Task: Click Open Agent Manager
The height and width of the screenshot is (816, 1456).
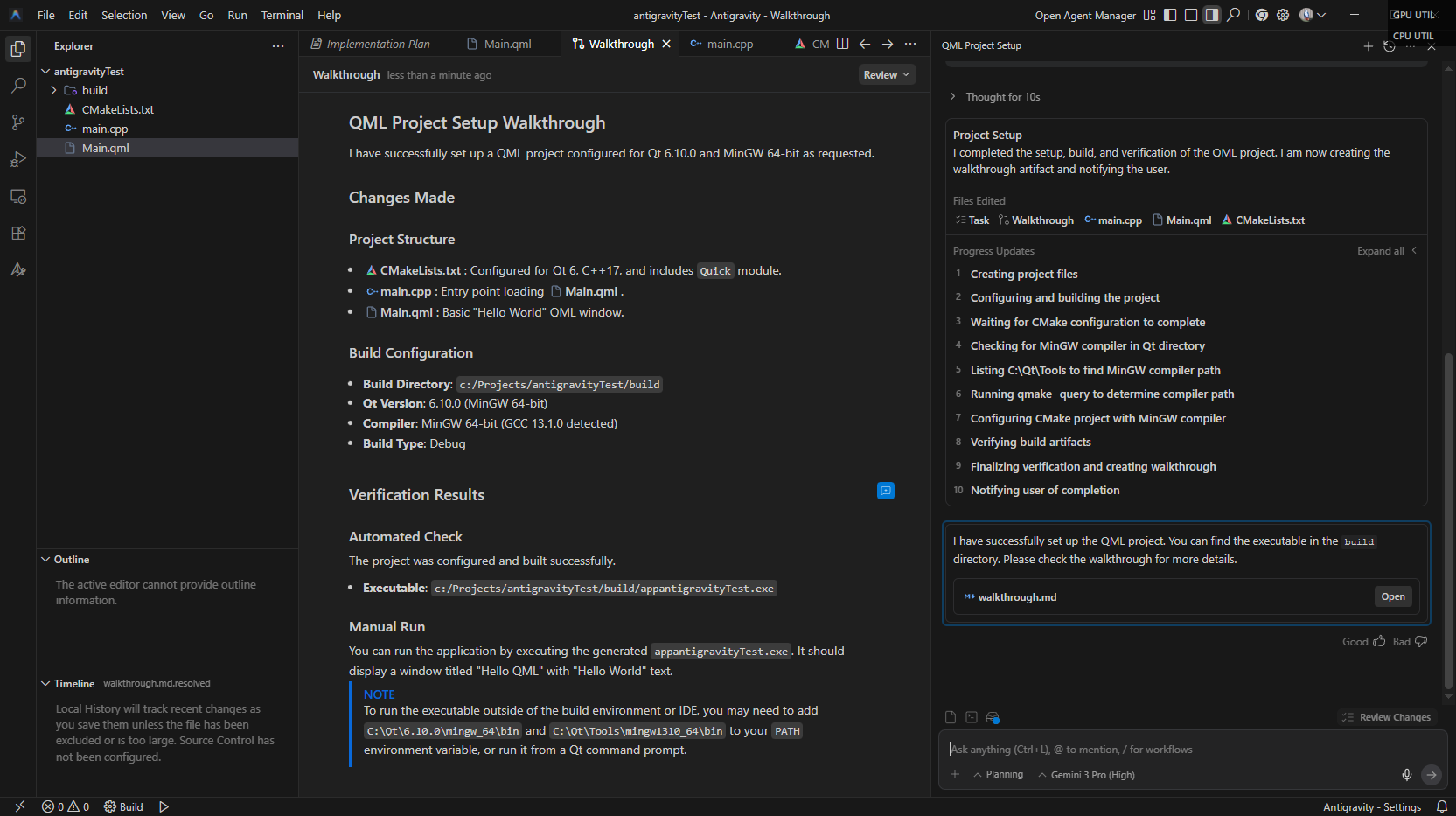Action: point(1085,15)
